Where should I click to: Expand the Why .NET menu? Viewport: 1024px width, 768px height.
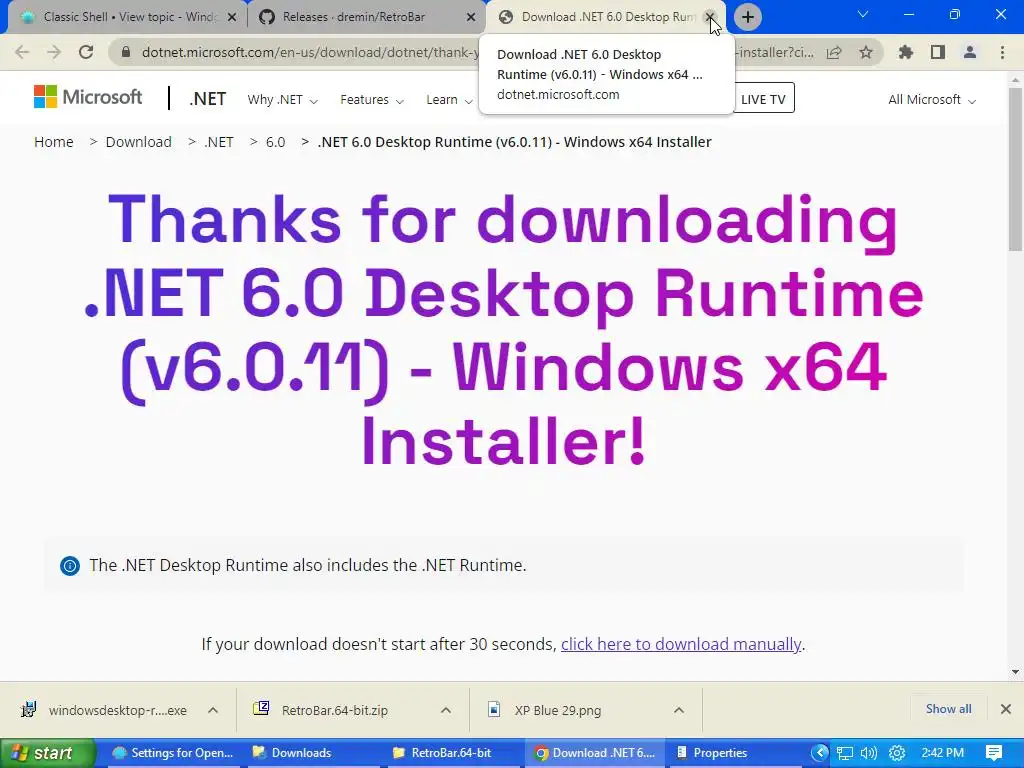click(282, 100)
